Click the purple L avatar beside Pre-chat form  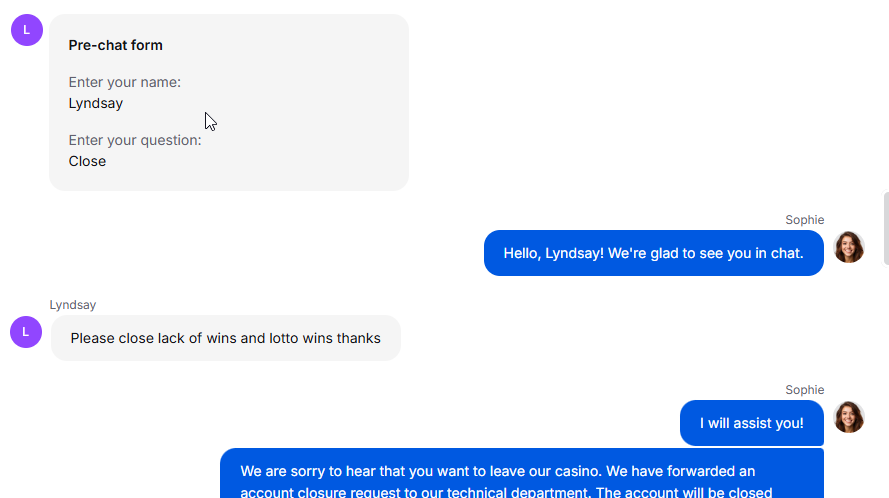(x=27, y=30)
